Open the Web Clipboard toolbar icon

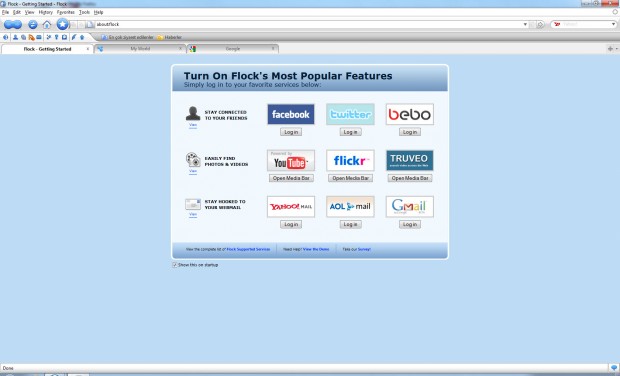click(64, 37)
